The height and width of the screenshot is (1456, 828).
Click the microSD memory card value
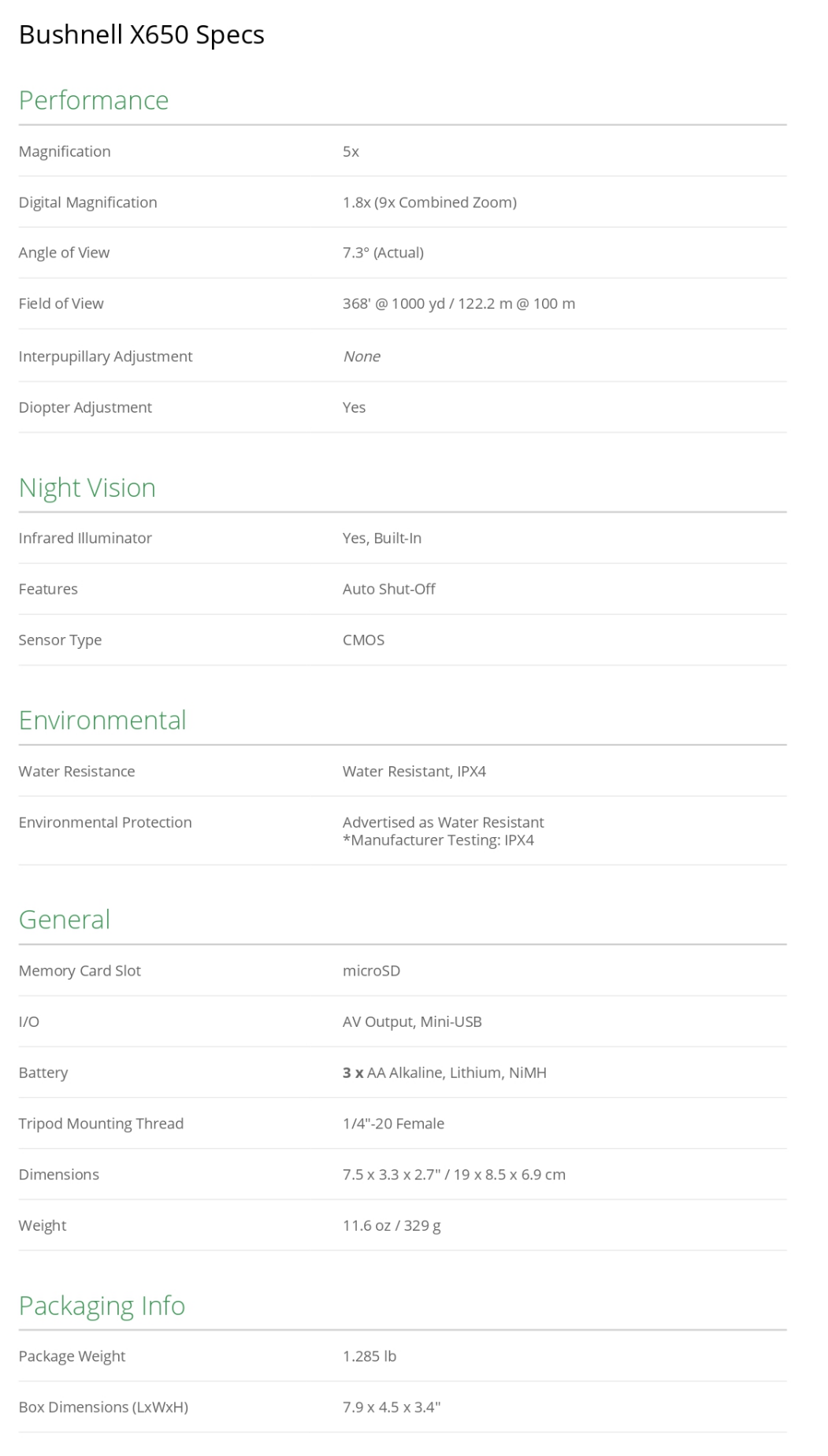pos(371,970)
